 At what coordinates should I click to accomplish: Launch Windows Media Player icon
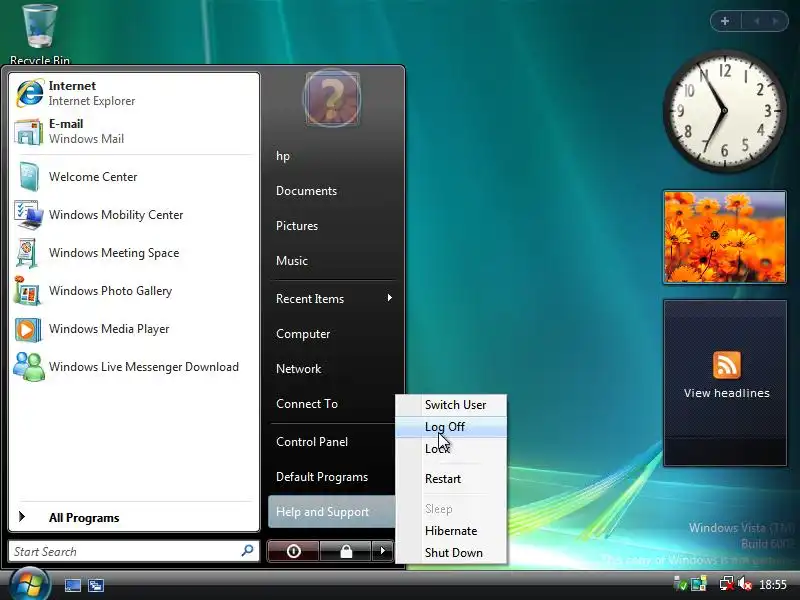28,329
